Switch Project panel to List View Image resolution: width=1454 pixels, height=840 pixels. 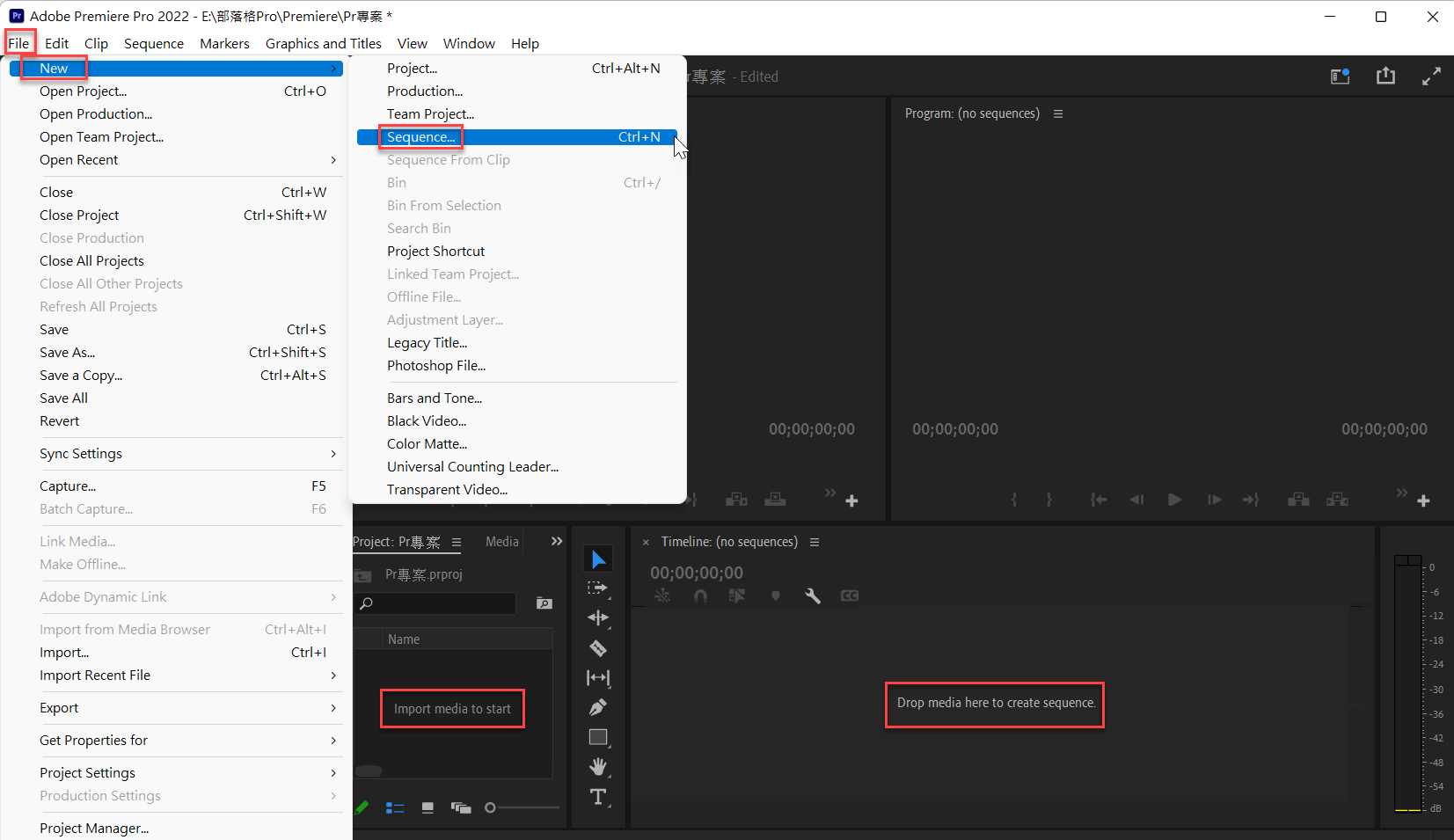pos(395,807)
